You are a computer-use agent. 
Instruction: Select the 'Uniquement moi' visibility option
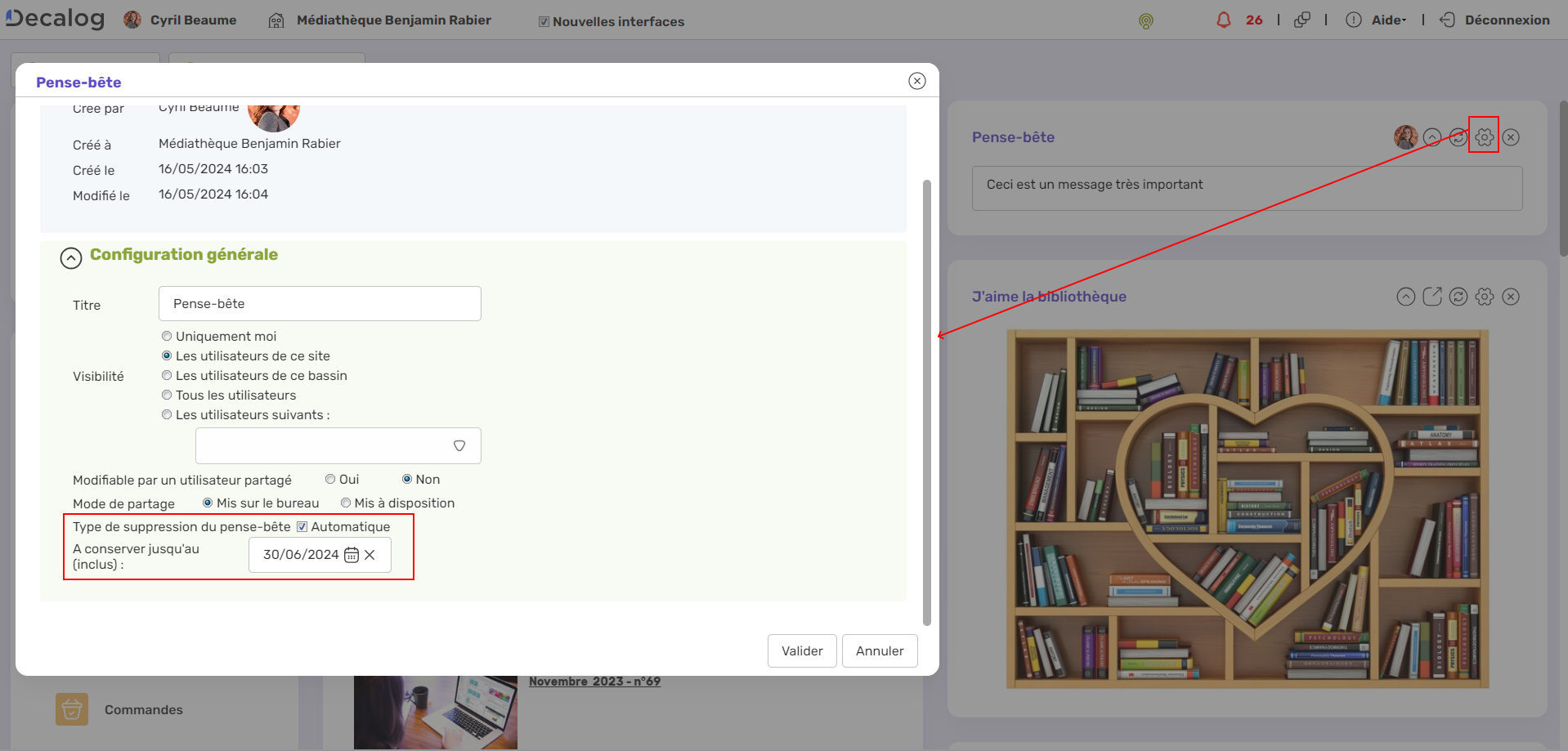pos(167,336)
